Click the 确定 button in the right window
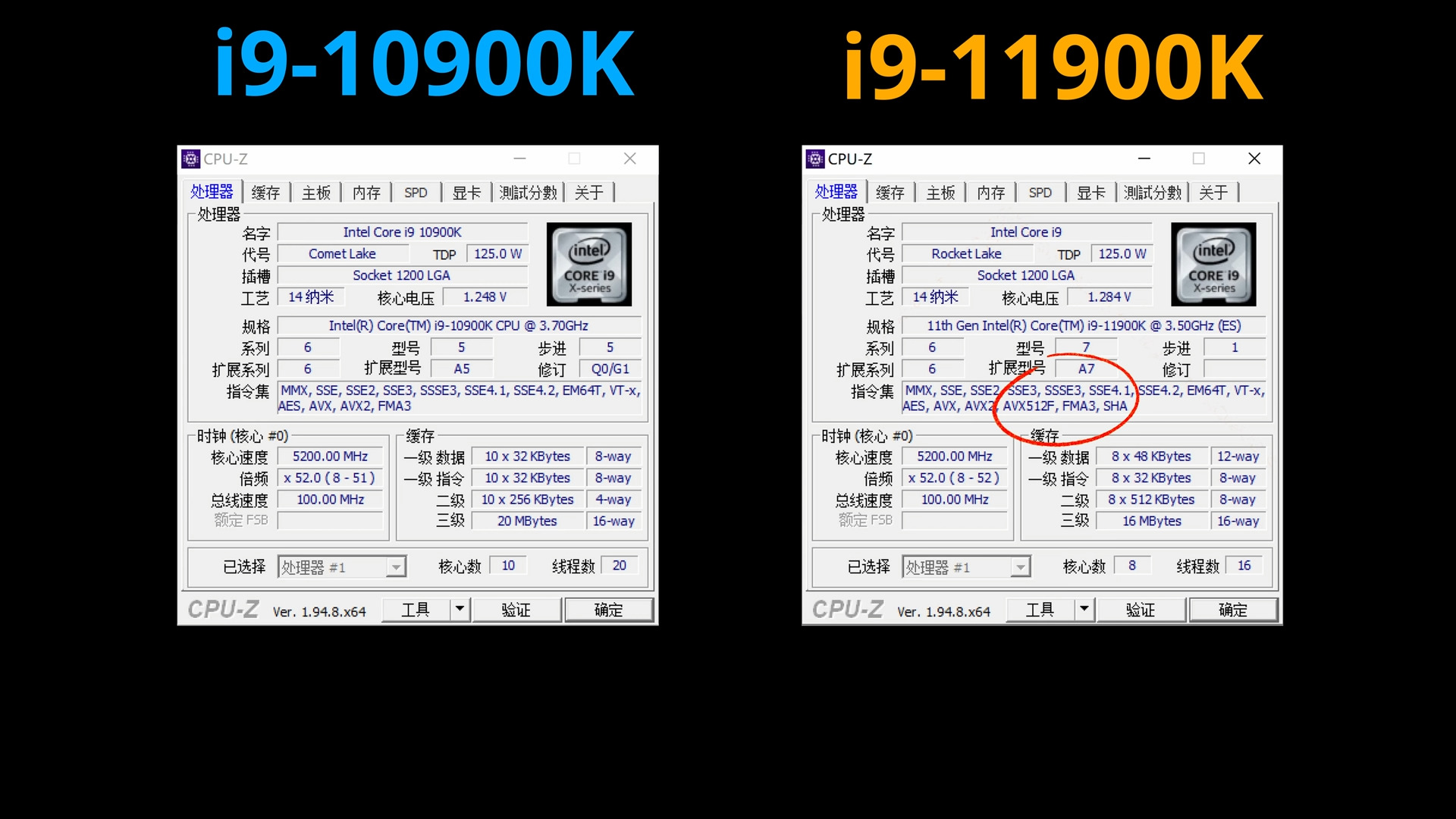The width and height of the screenshot is (1456, 819). coord(1232,609)
